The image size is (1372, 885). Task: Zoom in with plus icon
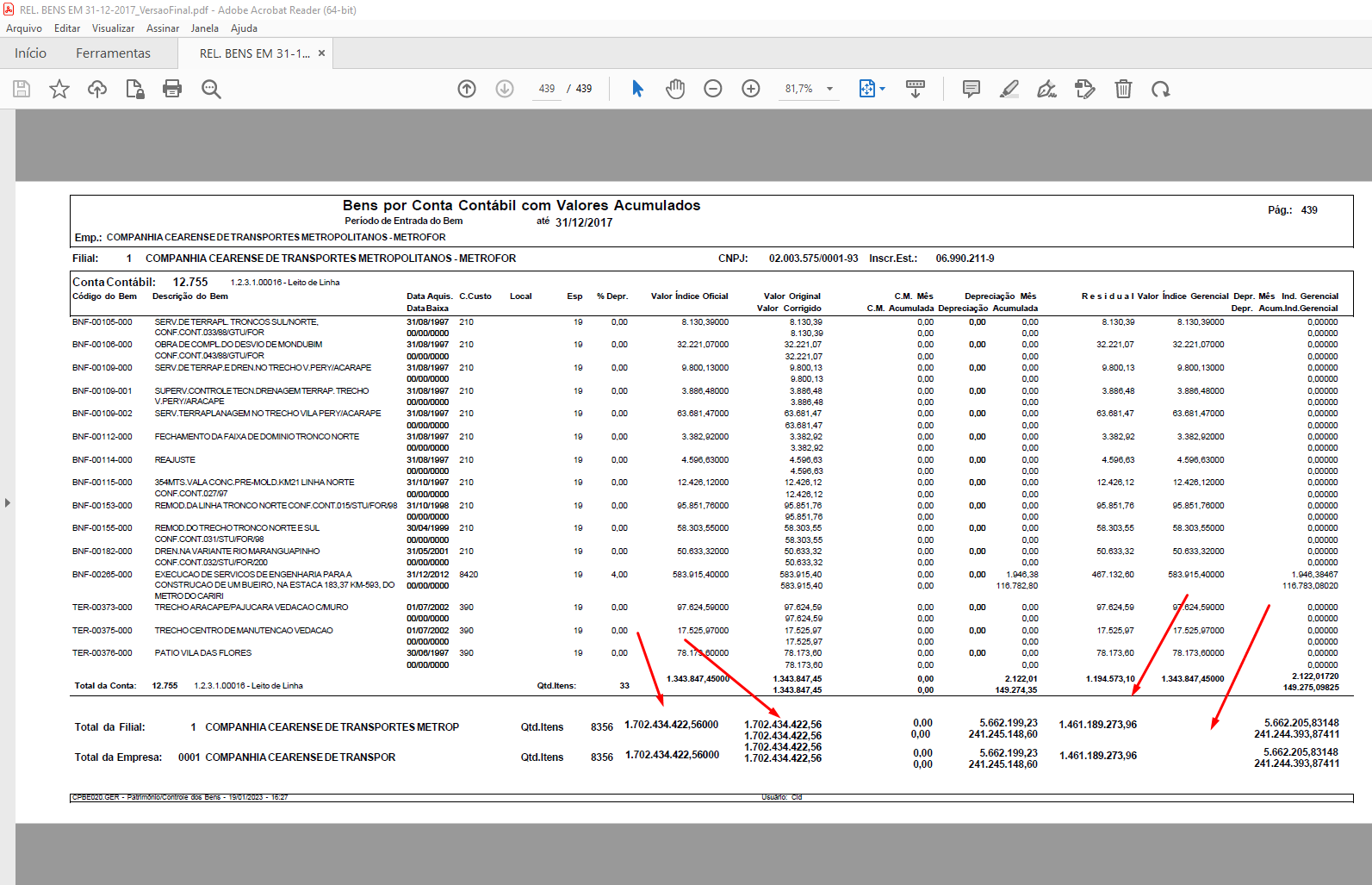click(x=751, y=89)
